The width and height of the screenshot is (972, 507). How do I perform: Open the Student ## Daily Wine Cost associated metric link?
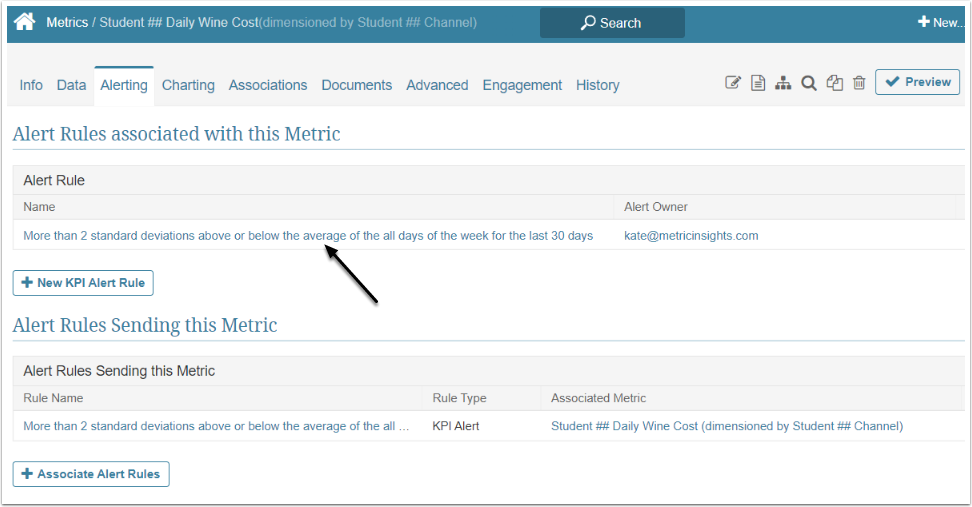click(x=727, y=426)
